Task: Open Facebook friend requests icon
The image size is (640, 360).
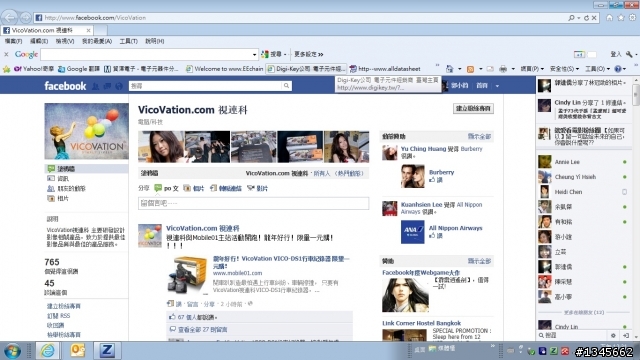Action: coord(96,86)
